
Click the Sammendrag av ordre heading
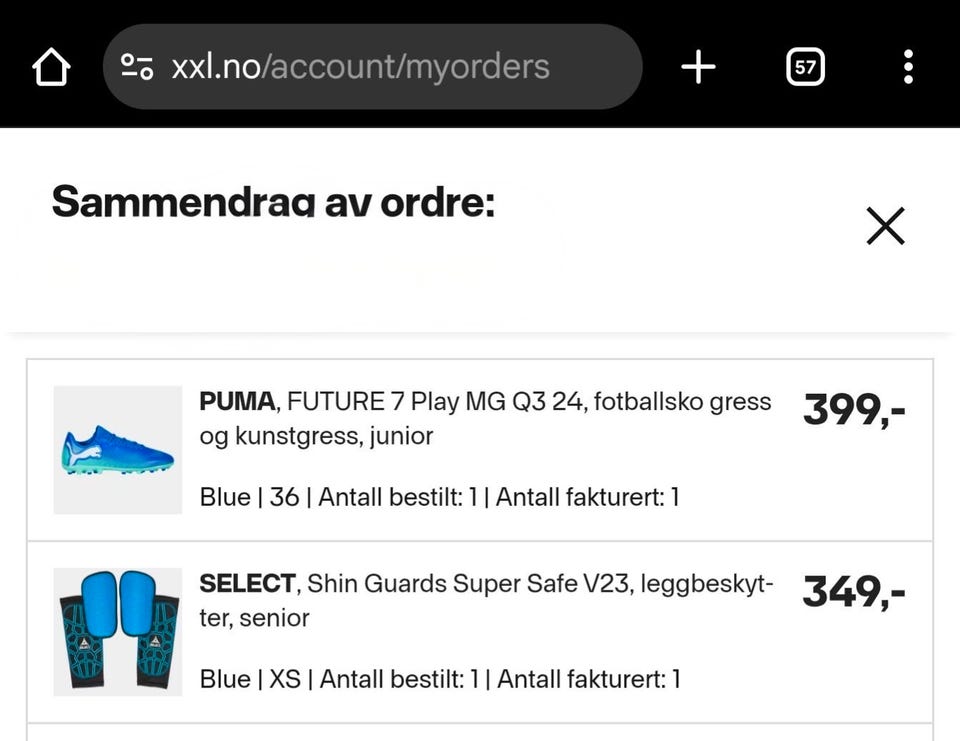(273, 202)
